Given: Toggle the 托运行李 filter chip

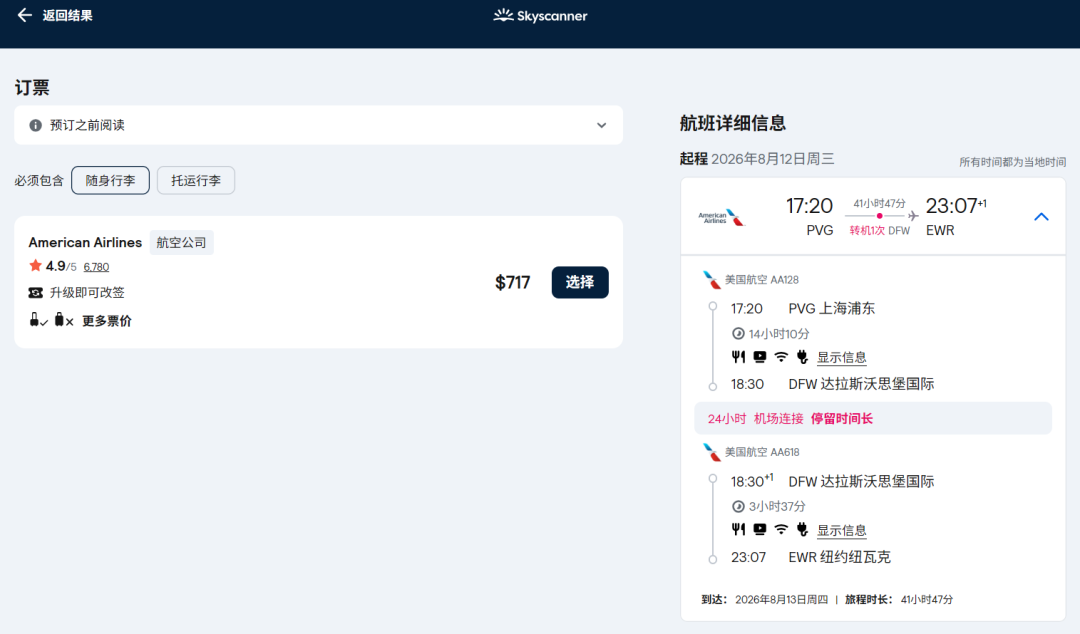Looking at the screenshot, I should 196,180.
